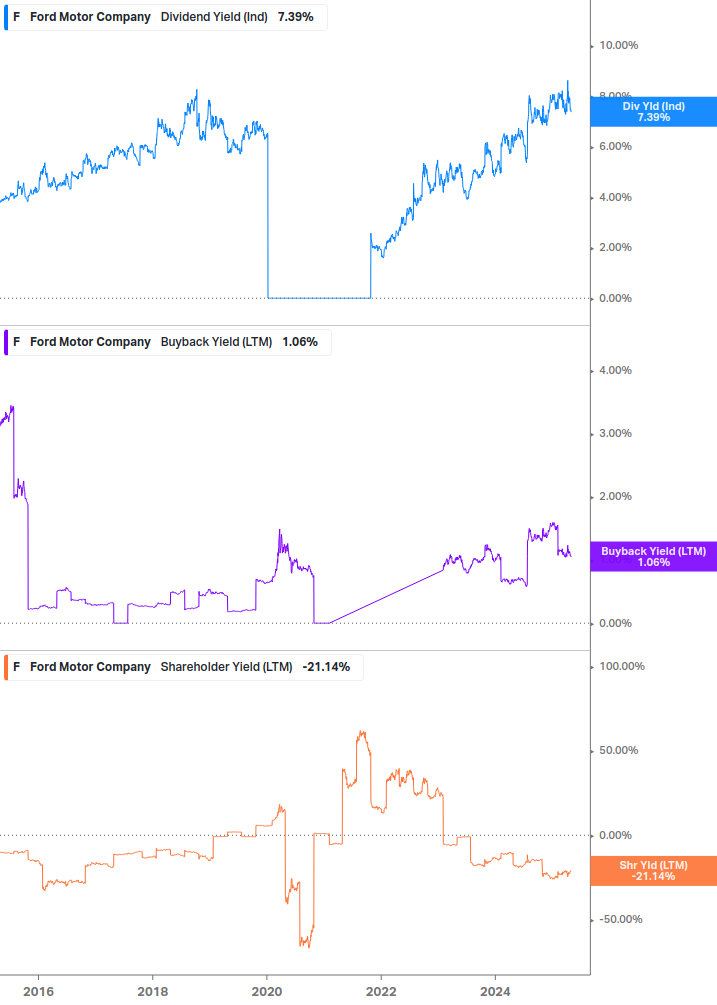Click the 4.00% axis label in buyback chart
Viewport: 717px width, 1005px height.
click(615, 370)
